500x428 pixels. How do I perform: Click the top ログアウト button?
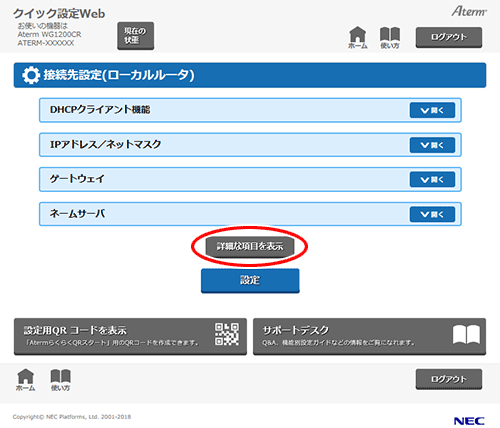click(449, 37)
